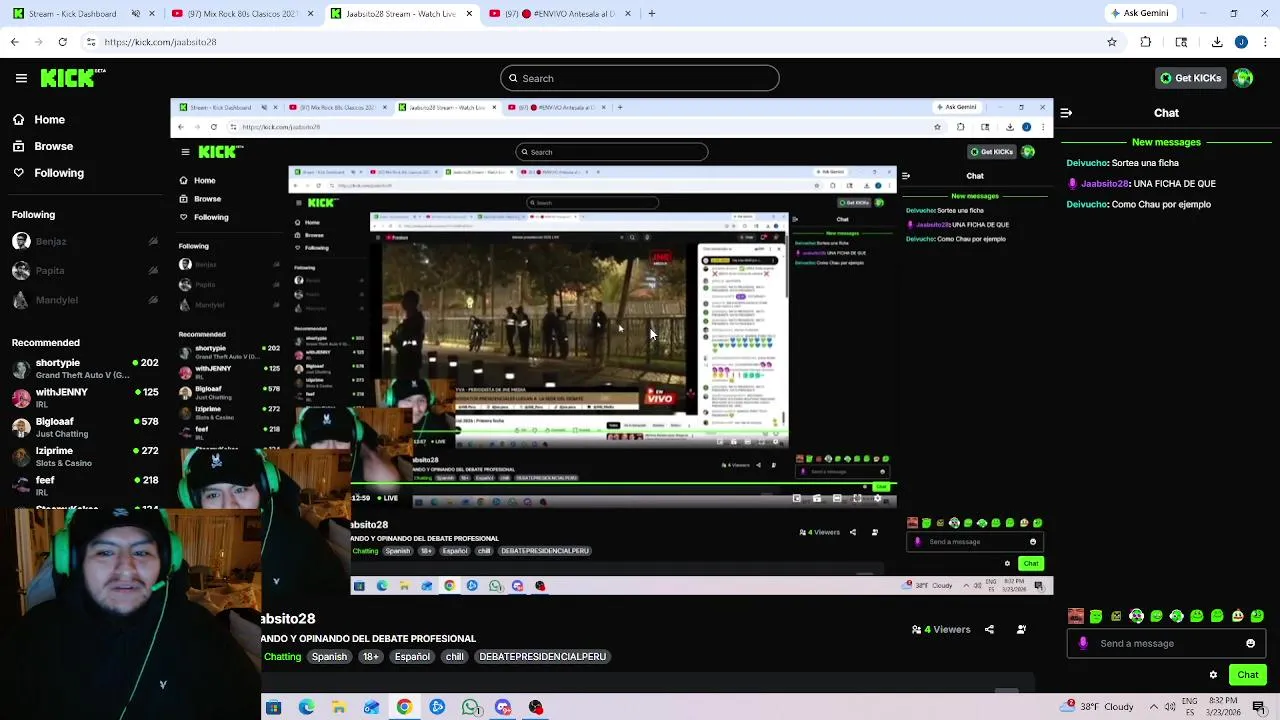The image size is (1280, 720).
Task: Open recommended channel withJENNY
Action: pyautogui.click(x=85, y=397)
